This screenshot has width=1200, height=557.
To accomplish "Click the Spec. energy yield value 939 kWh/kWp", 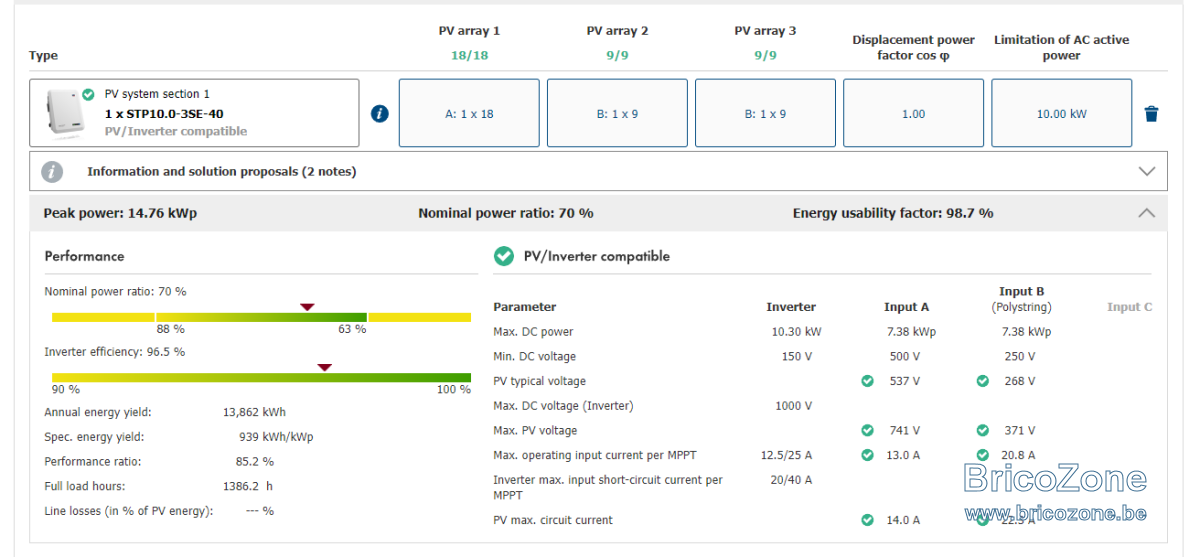I will point(275,437).
